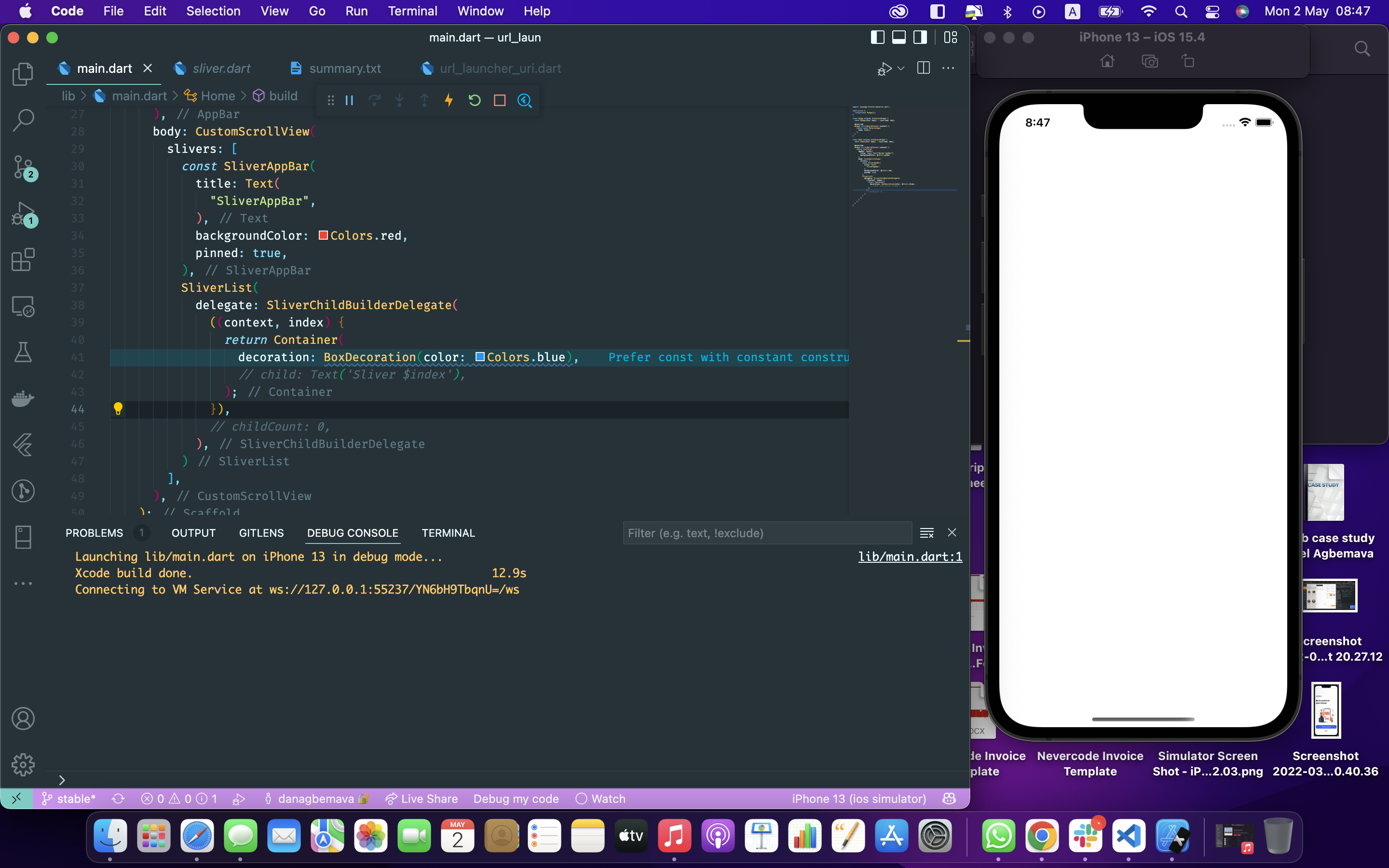Image resolution: width=1389 pixels, height=868 pixels.
Task: Open the sliver.dart editor tab
Action: coord(221,68)
